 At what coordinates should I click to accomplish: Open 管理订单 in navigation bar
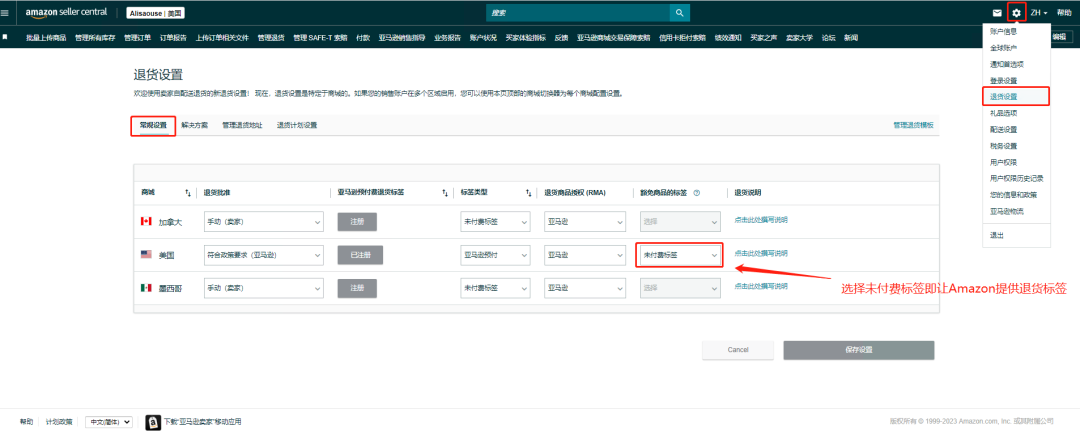tap(137, 38)
